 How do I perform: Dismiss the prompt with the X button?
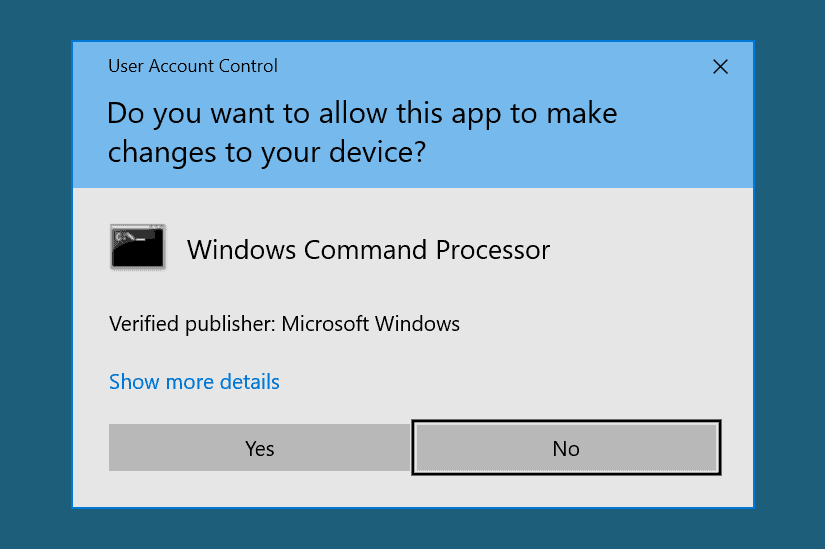pos(720,67)
